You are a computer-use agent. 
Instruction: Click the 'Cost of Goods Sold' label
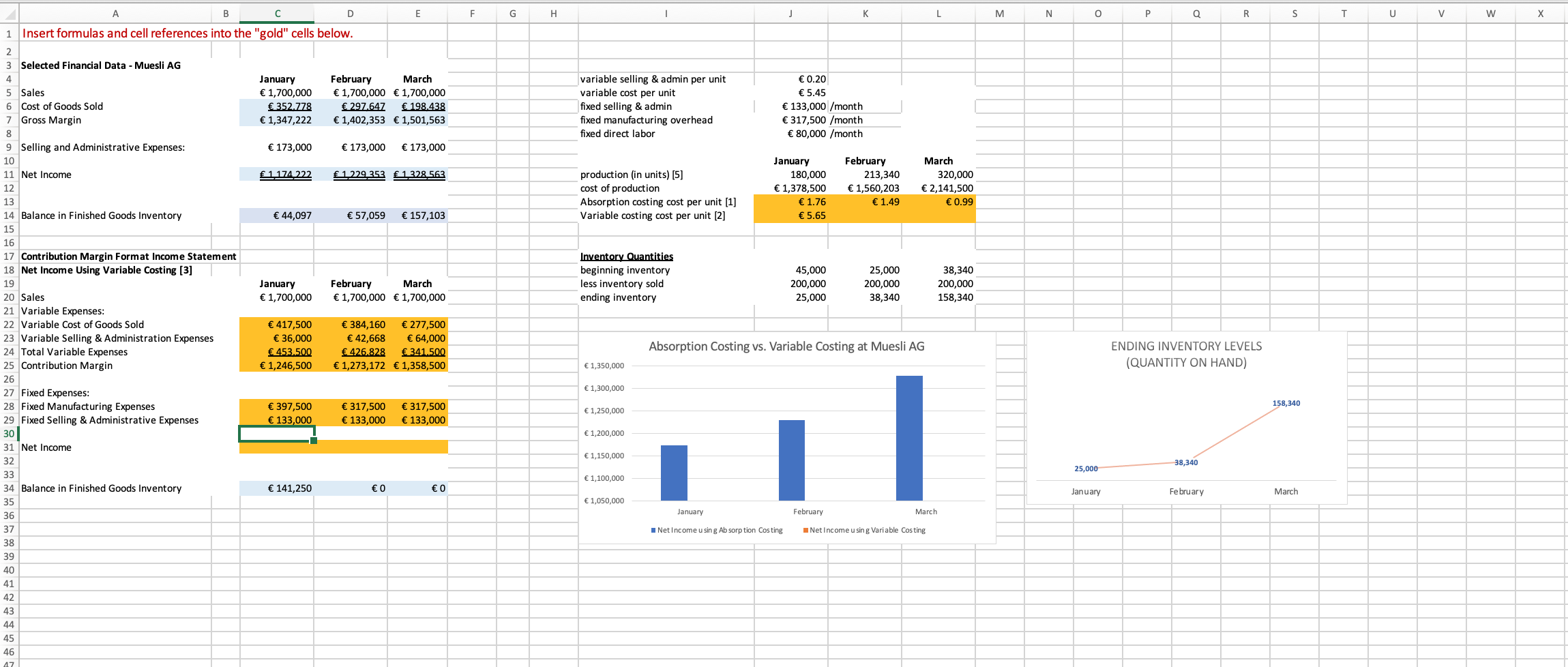[62, 106]
